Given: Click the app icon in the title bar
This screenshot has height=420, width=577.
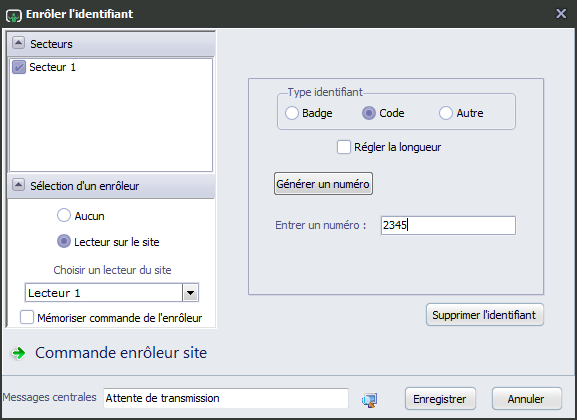Looking at the screenshot, I should tap(14, 15).
